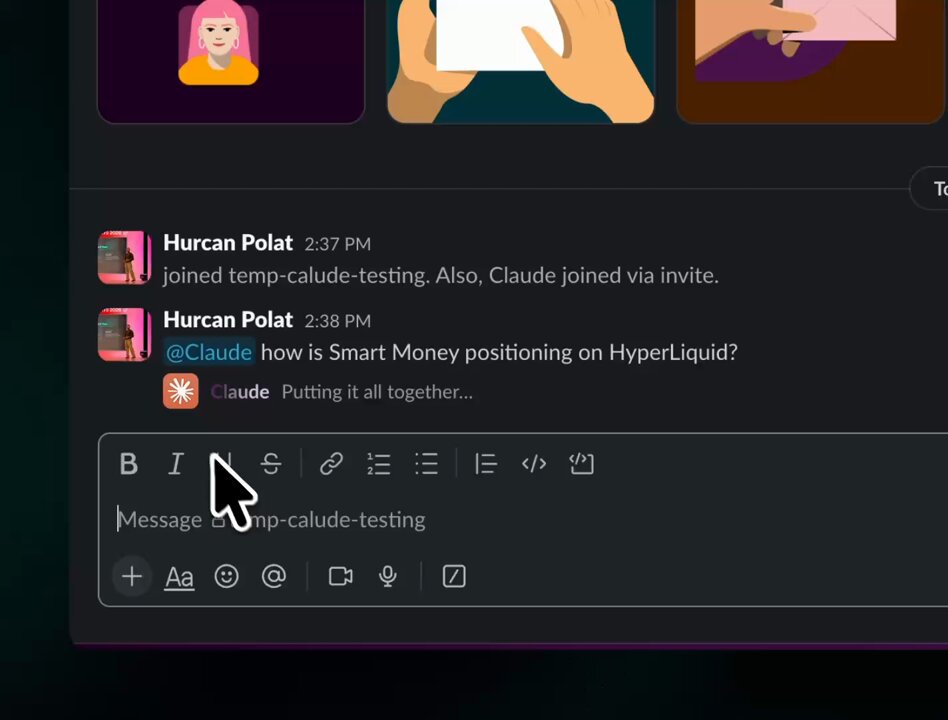Select the pink-haired avatar illustration card
The width and height of the screenshot is (948, 720).
coord(231,61)
